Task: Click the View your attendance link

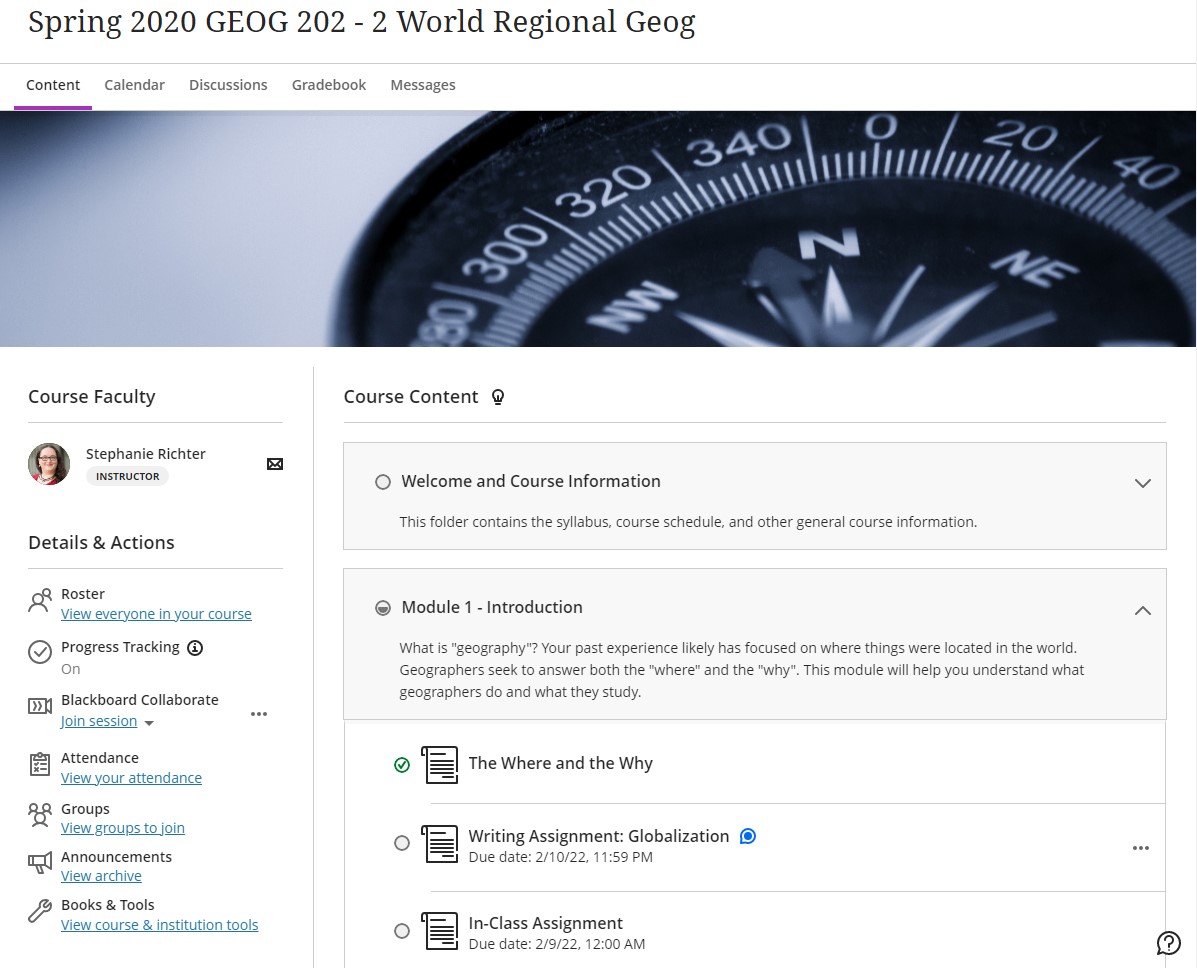Action: coord(131,778)
